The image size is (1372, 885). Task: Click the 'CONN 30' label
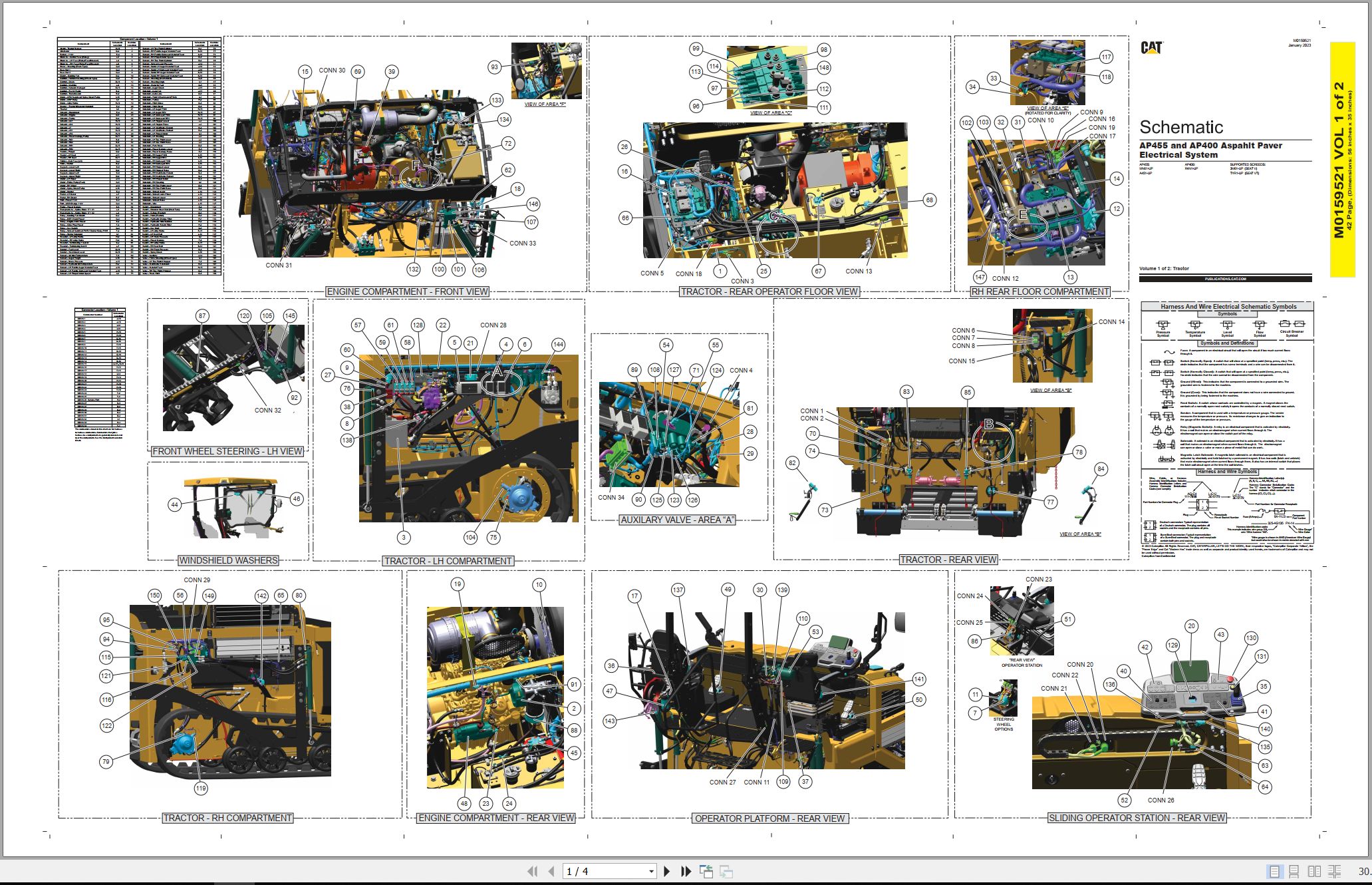[x=332, y=70]
